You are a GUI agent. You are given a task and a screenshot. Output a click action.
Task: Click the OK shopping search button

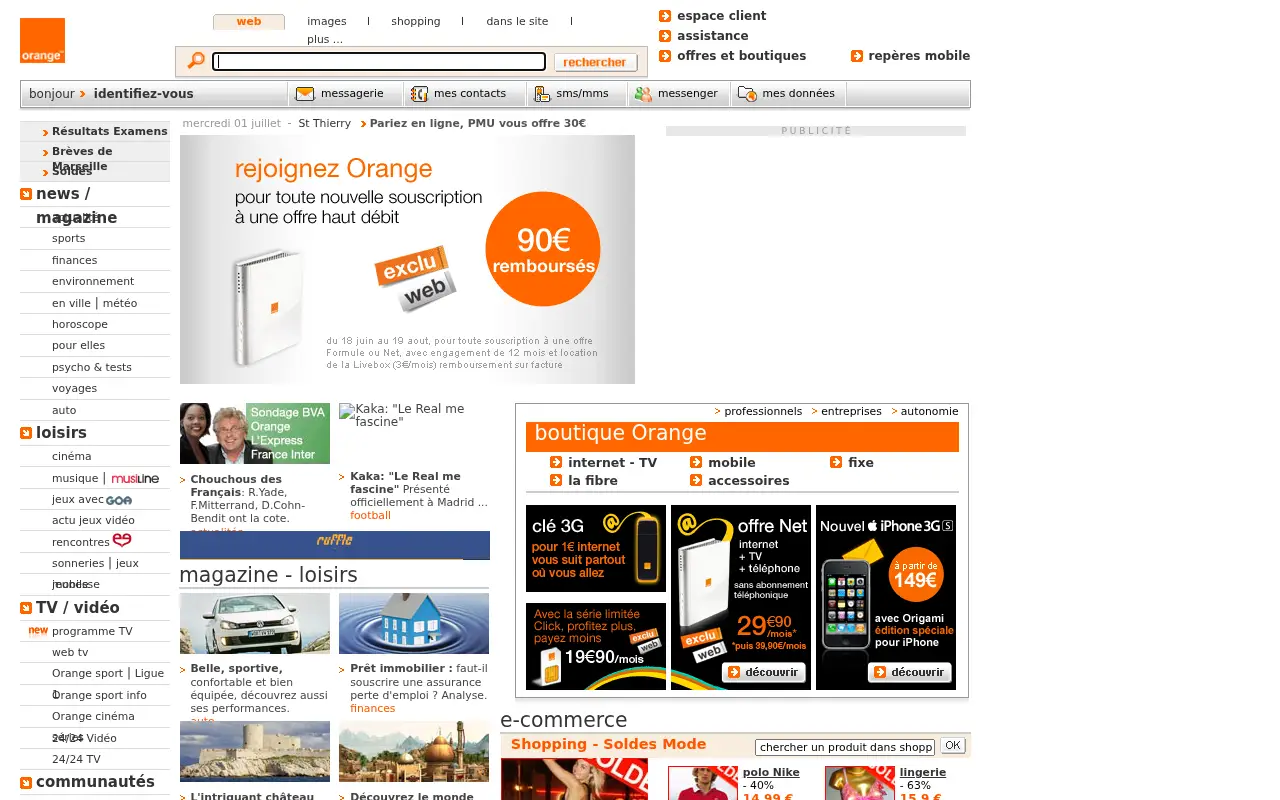[953, 745]
